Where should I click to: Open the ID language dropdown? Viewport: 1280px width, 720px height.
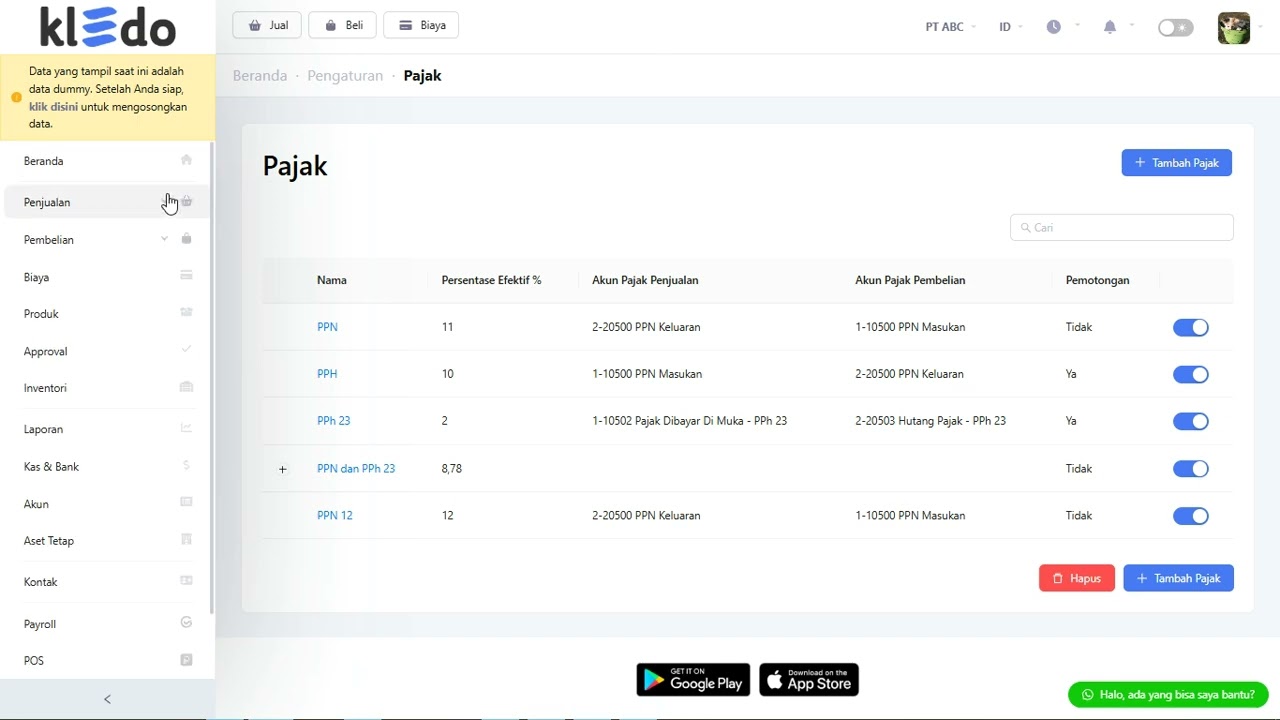pyautogui.click(x=1011, y=27)
